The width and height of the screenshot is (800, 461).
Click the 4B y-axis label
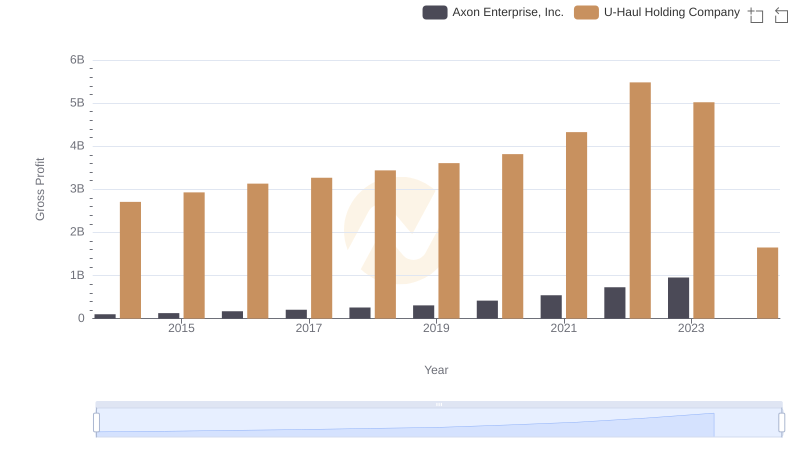pyautogui.click(x=77, y=146)
